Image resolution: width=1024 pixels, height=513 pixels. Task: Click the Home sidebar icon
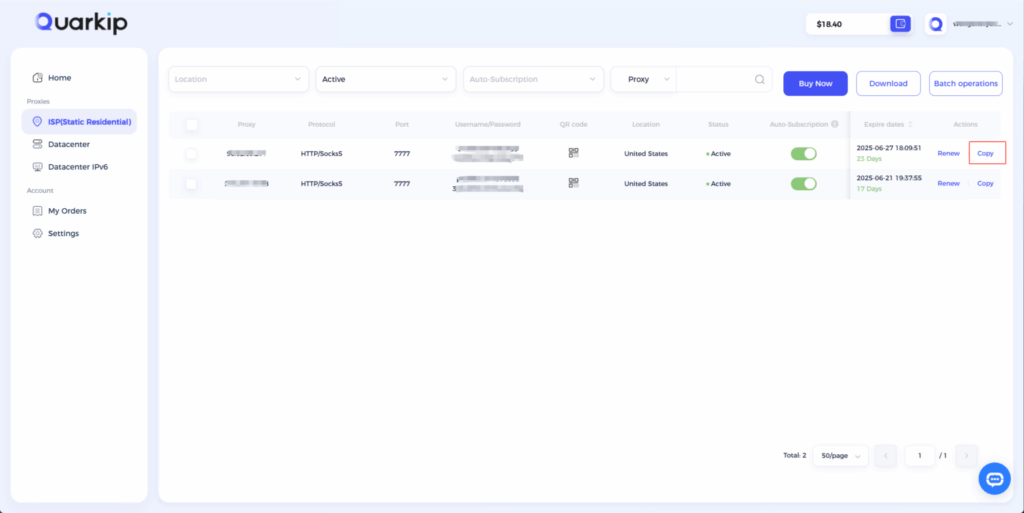tap(37, 78)
